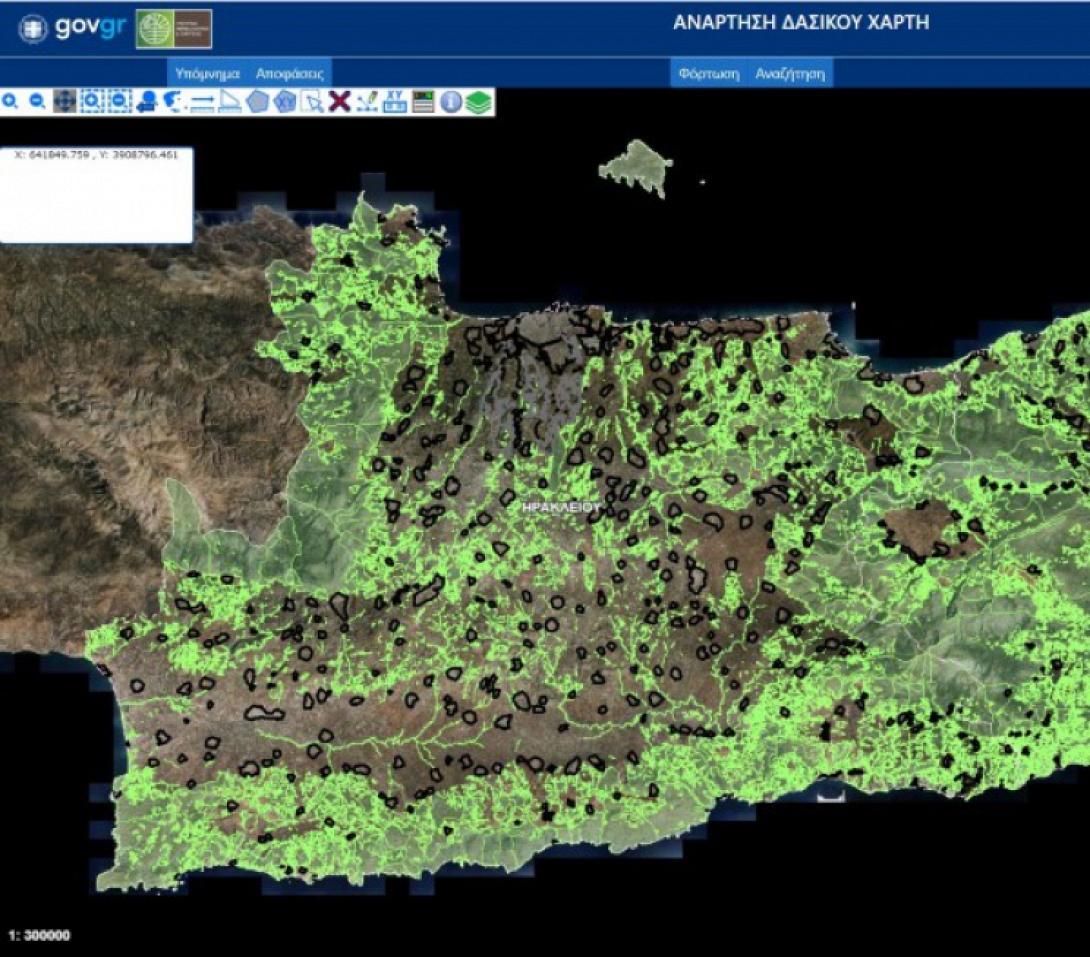This screenshot has width=1090, height=957.
Task: Click the zoom out magnifier icon
Action: tap(37, 101)
